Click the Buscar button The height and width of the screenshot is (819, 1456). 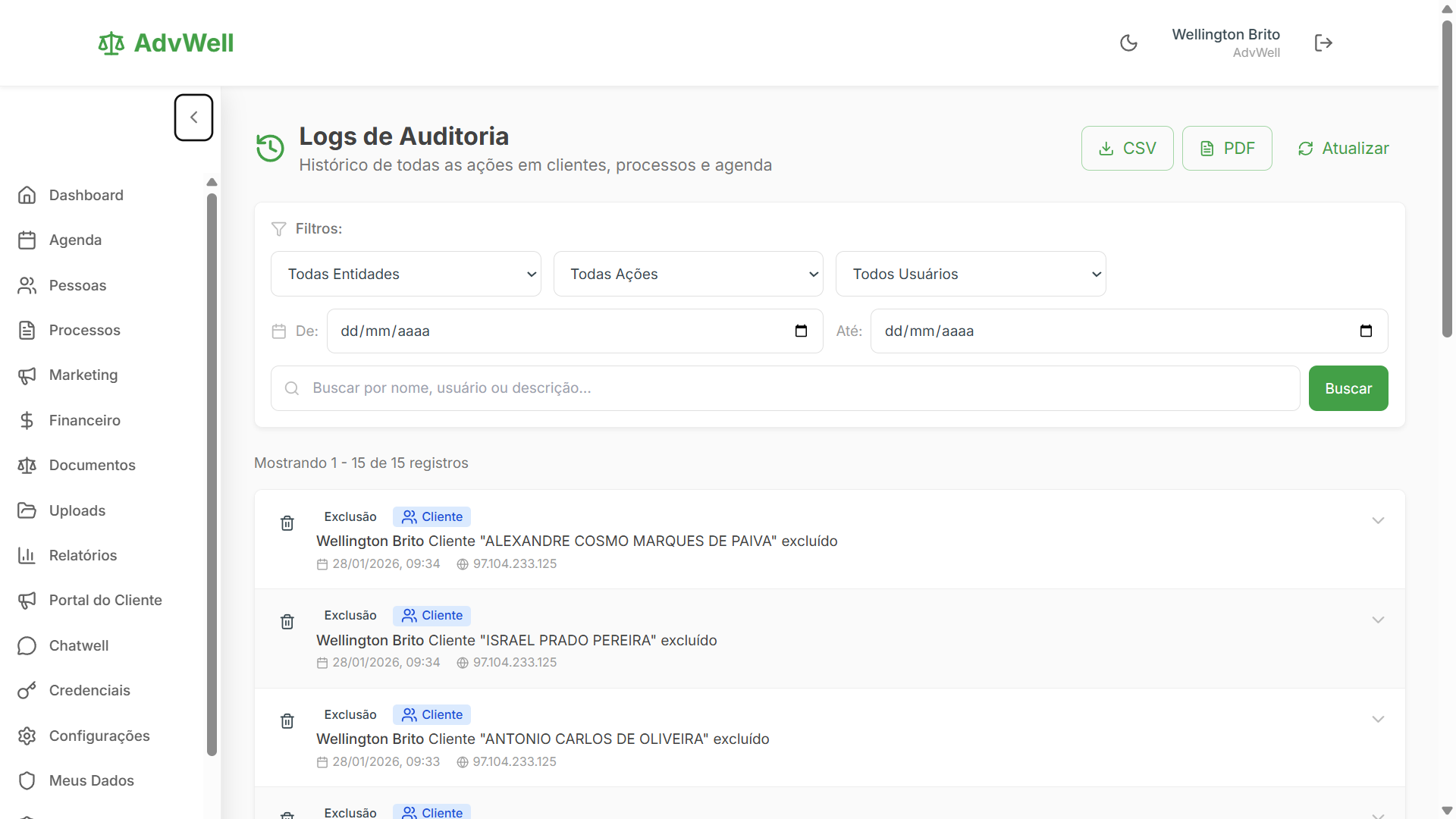[x=1348, y=388]
